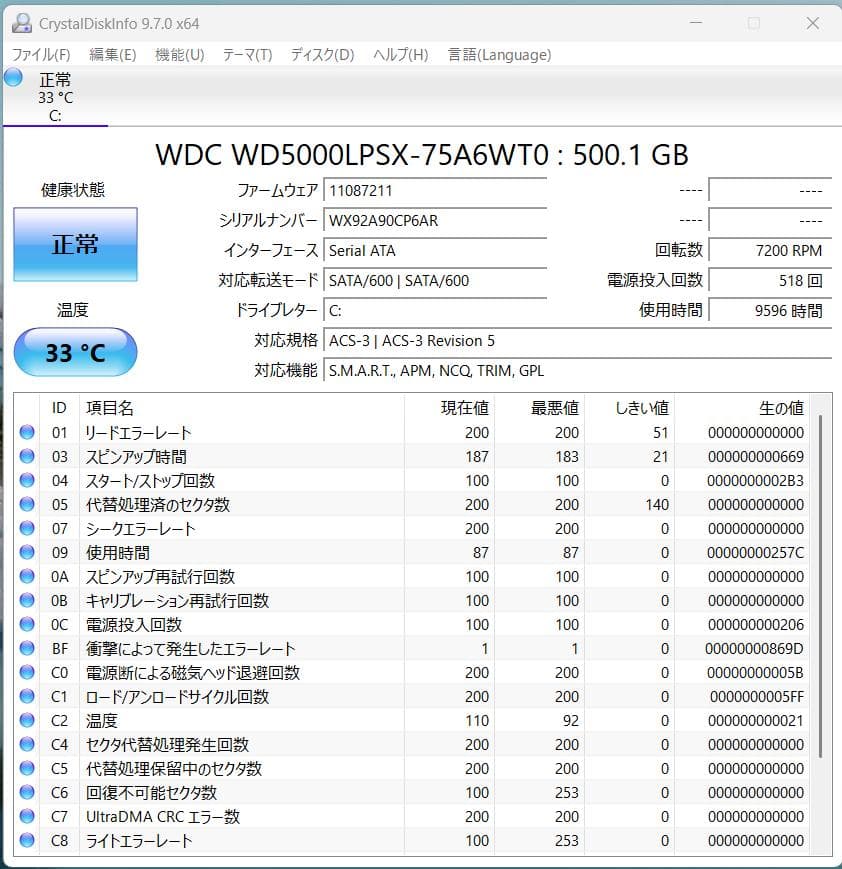Select the C: drive tile showing 正常 33 °C

click(55, 97)
